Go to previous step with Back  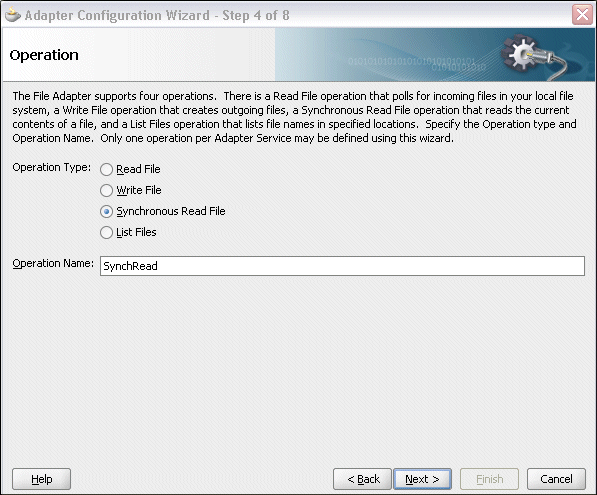pyautogui.click(x=362, y=479)
